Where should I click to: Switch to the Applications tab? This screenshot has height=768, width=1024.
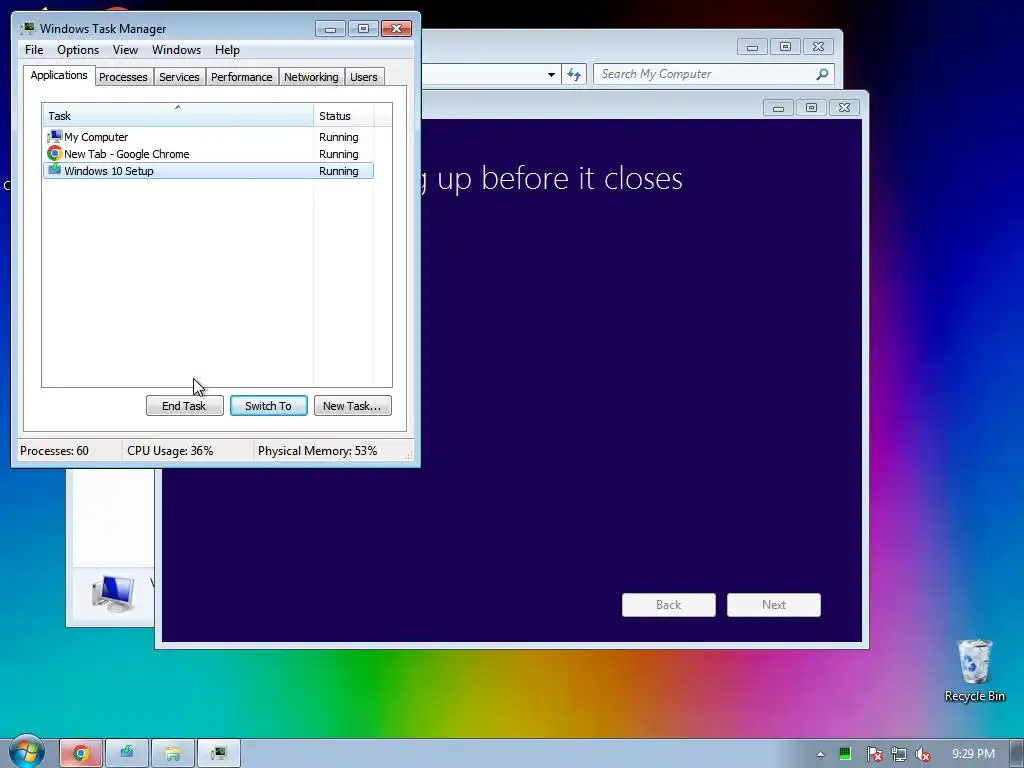[59, 75]
